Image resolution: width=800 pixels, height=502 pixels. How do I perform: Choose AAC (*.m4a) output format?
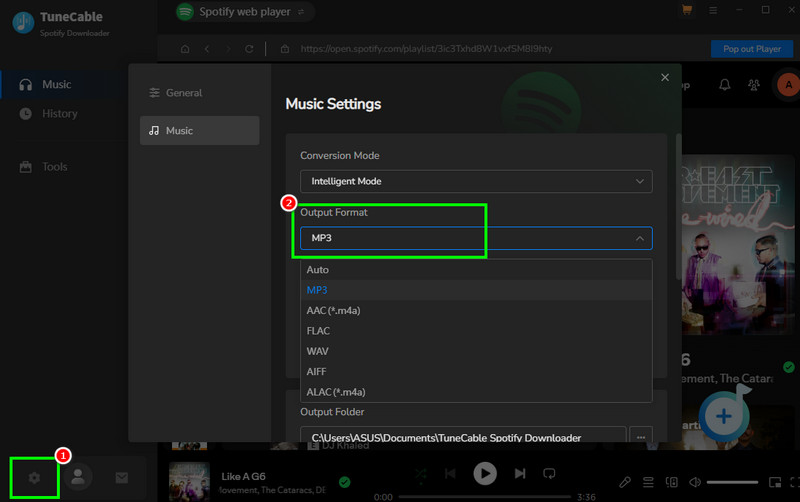pos(476,311)
